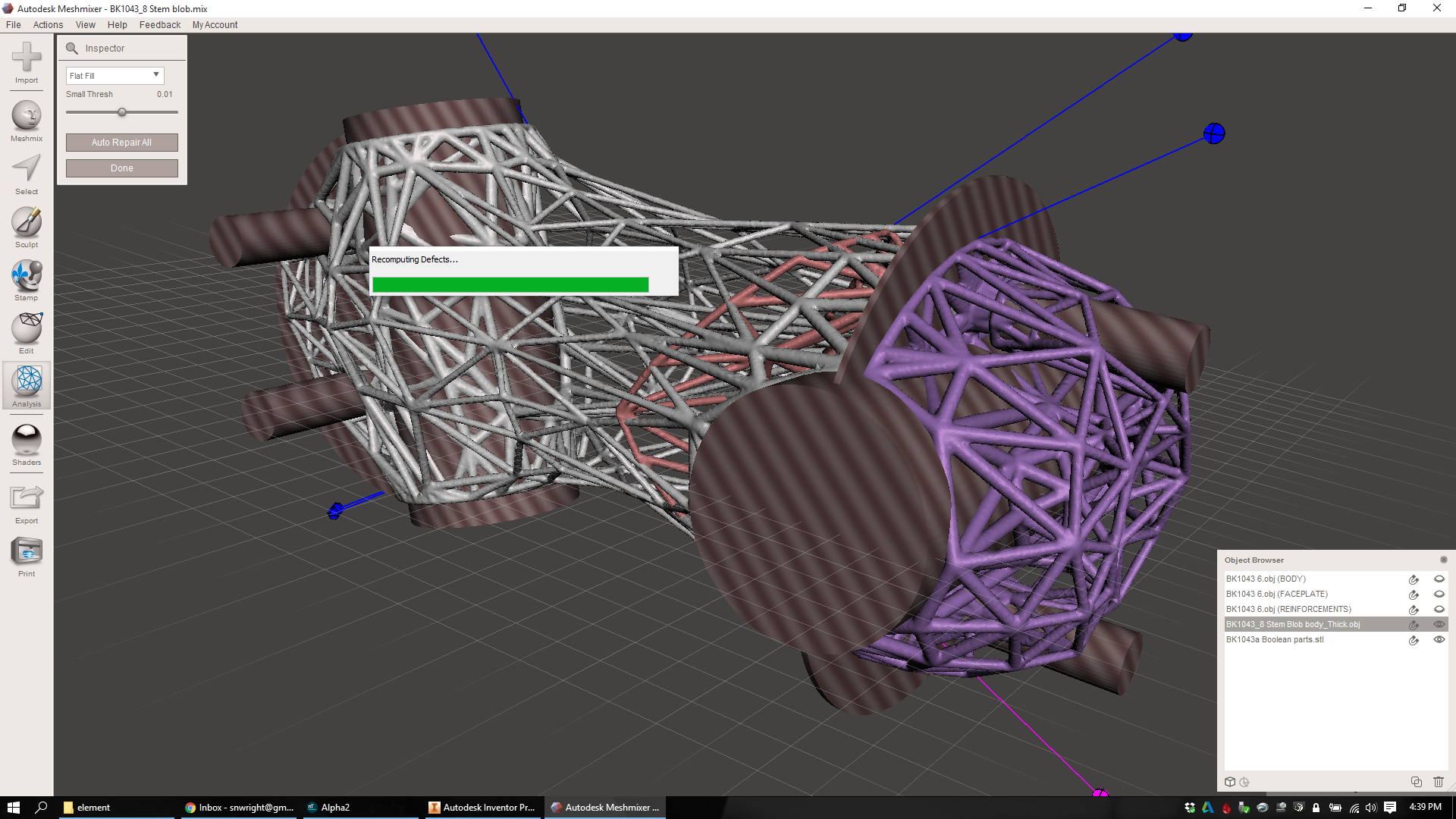Delete object with trash icon

(1438, 782)
